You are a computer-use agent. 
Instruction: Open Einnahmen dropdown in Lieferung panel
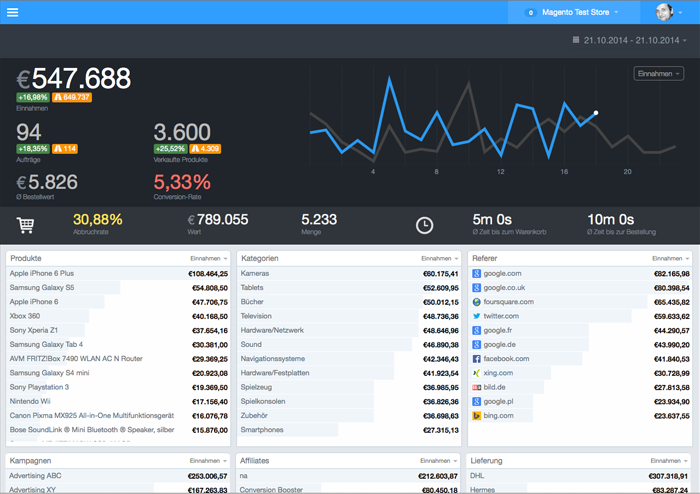tap(669, 461)
